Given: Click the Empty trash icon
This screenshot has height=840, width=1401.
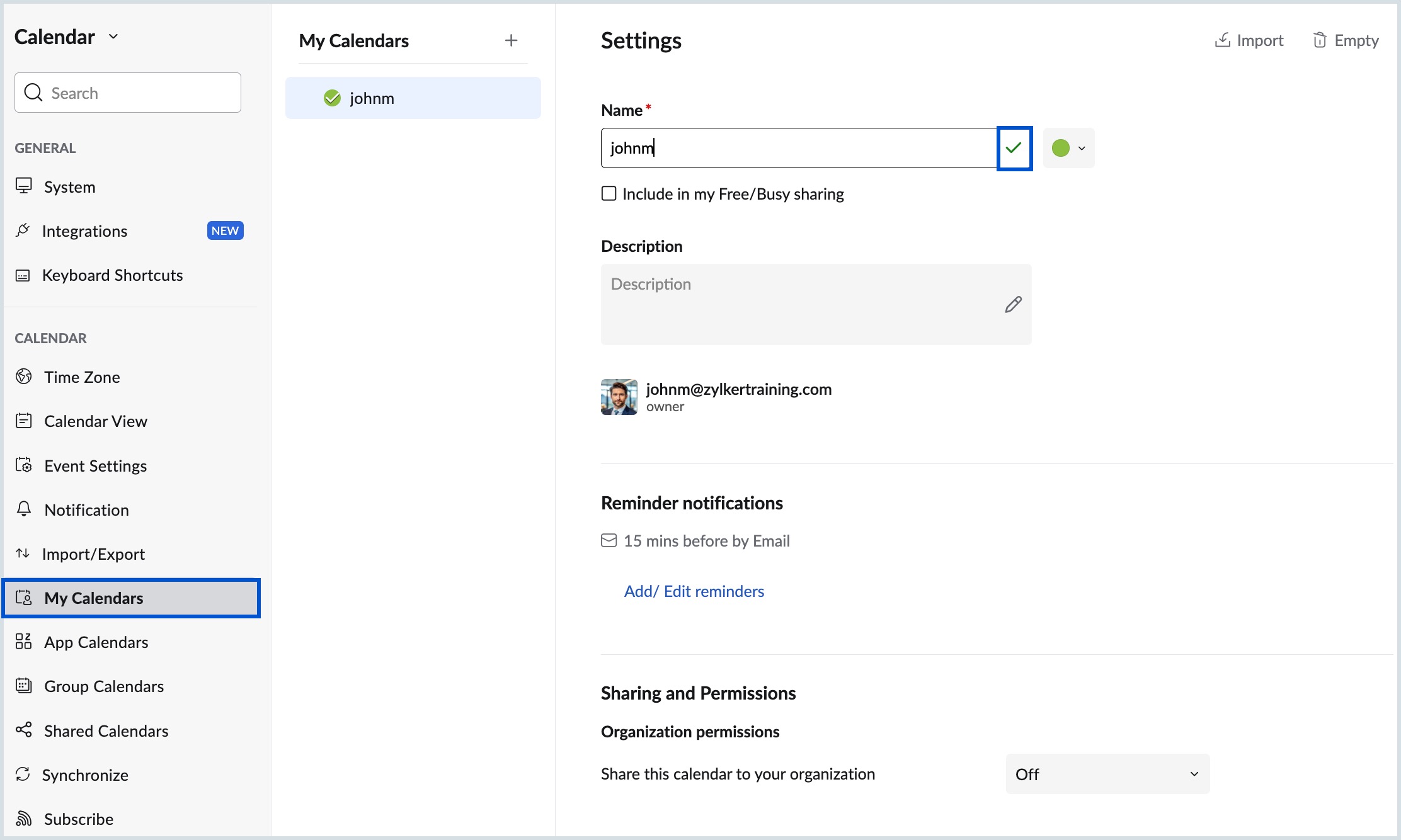Looking at the screenshot, I should (1319, 40).
